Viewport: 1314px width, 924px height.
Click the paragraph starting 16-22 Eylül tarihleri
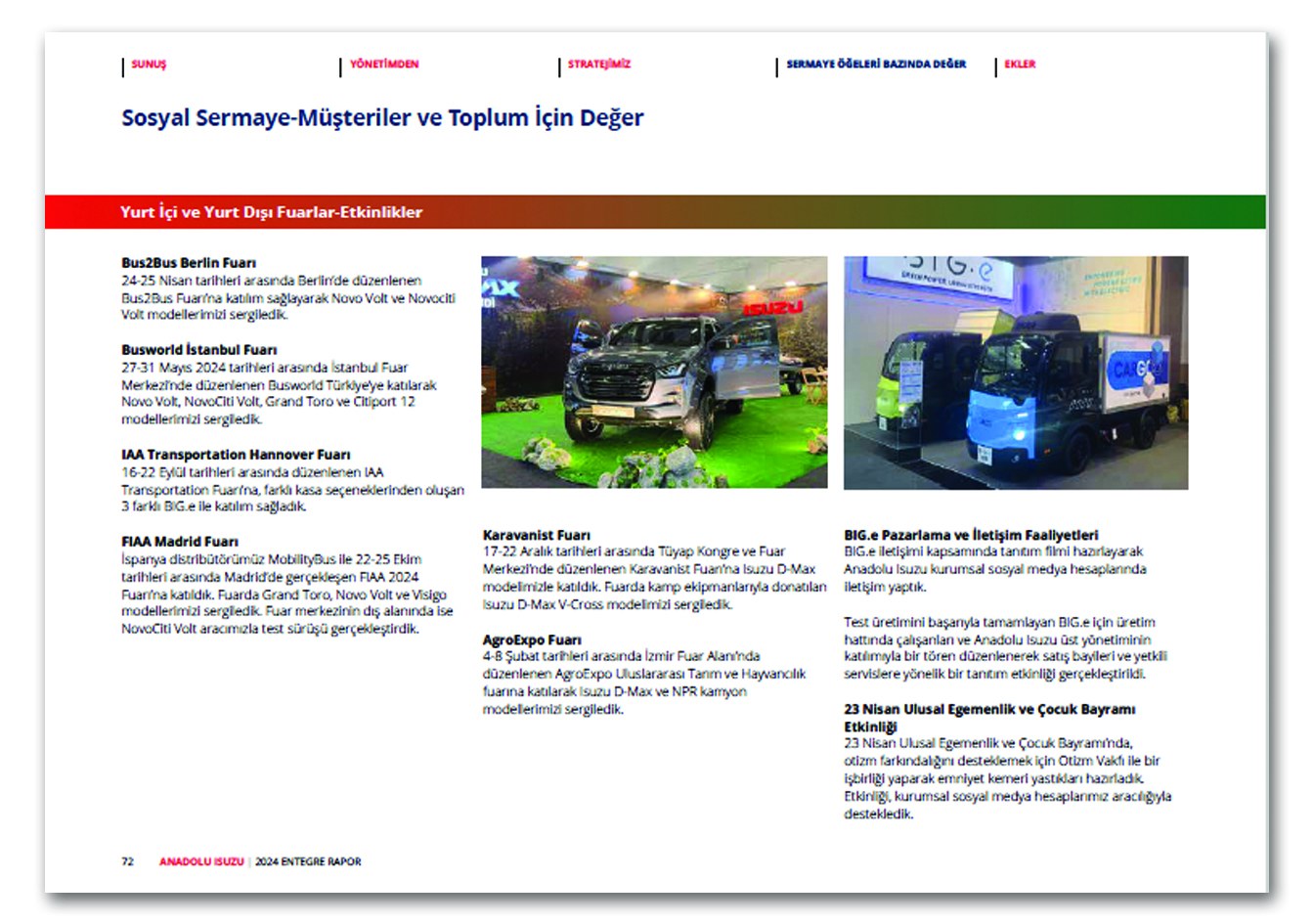(292, 490)
